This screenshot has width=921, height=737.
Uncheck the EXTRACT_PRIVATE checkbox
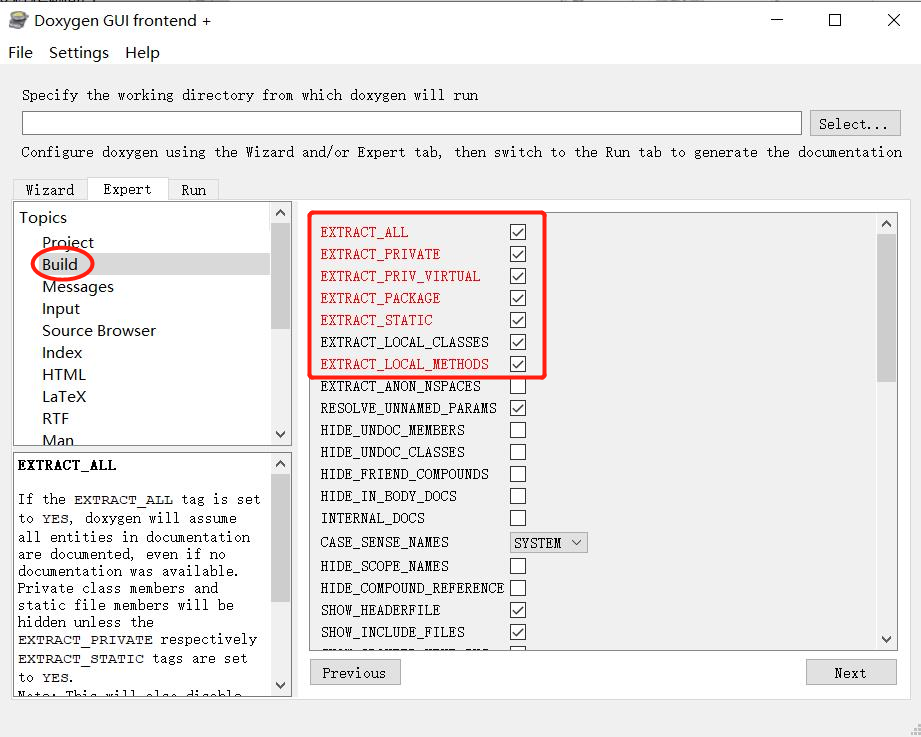[x=517, y=254]
